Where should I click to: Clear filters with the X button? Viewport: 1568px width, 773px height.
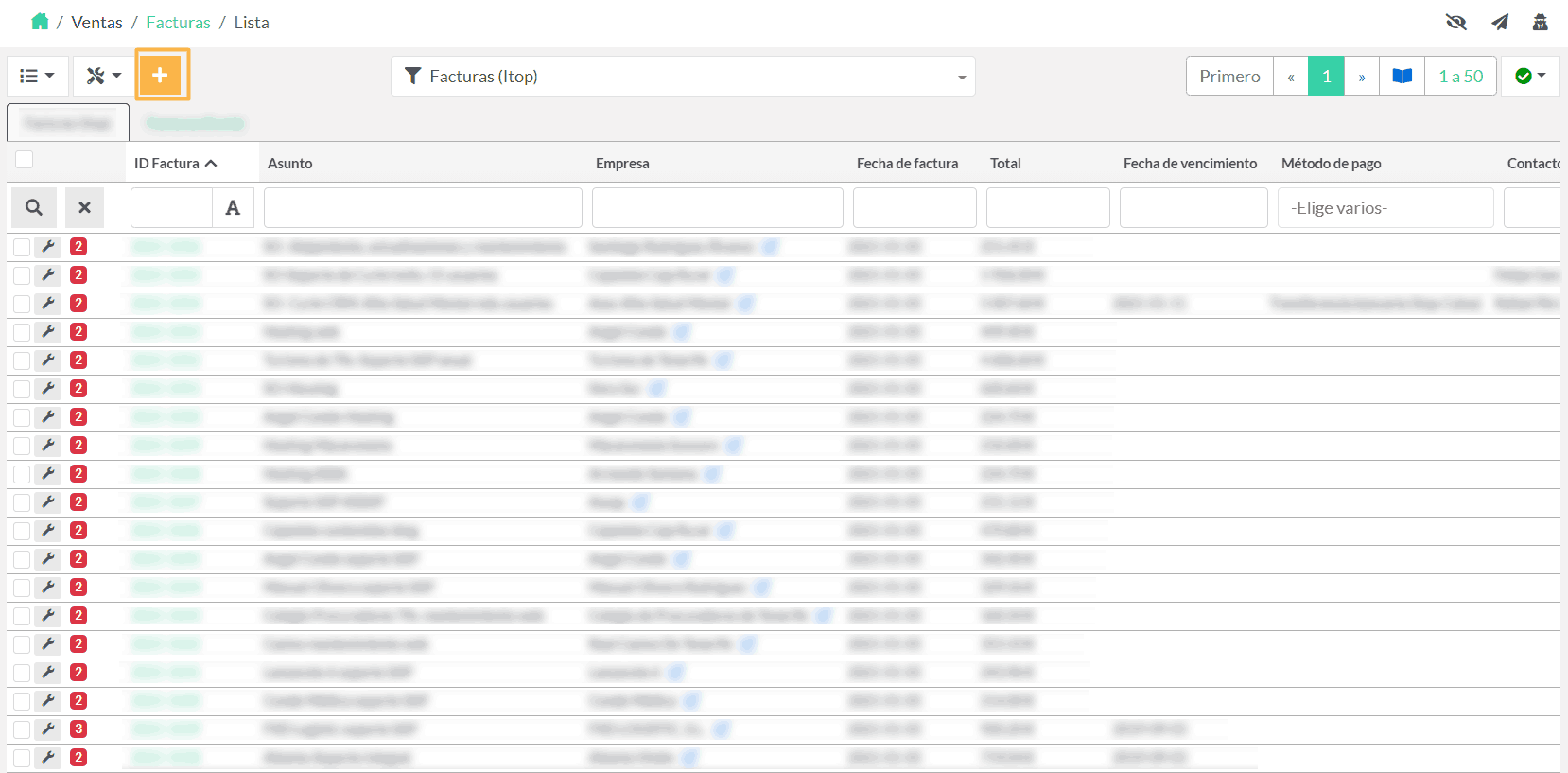tap(84, 207)
